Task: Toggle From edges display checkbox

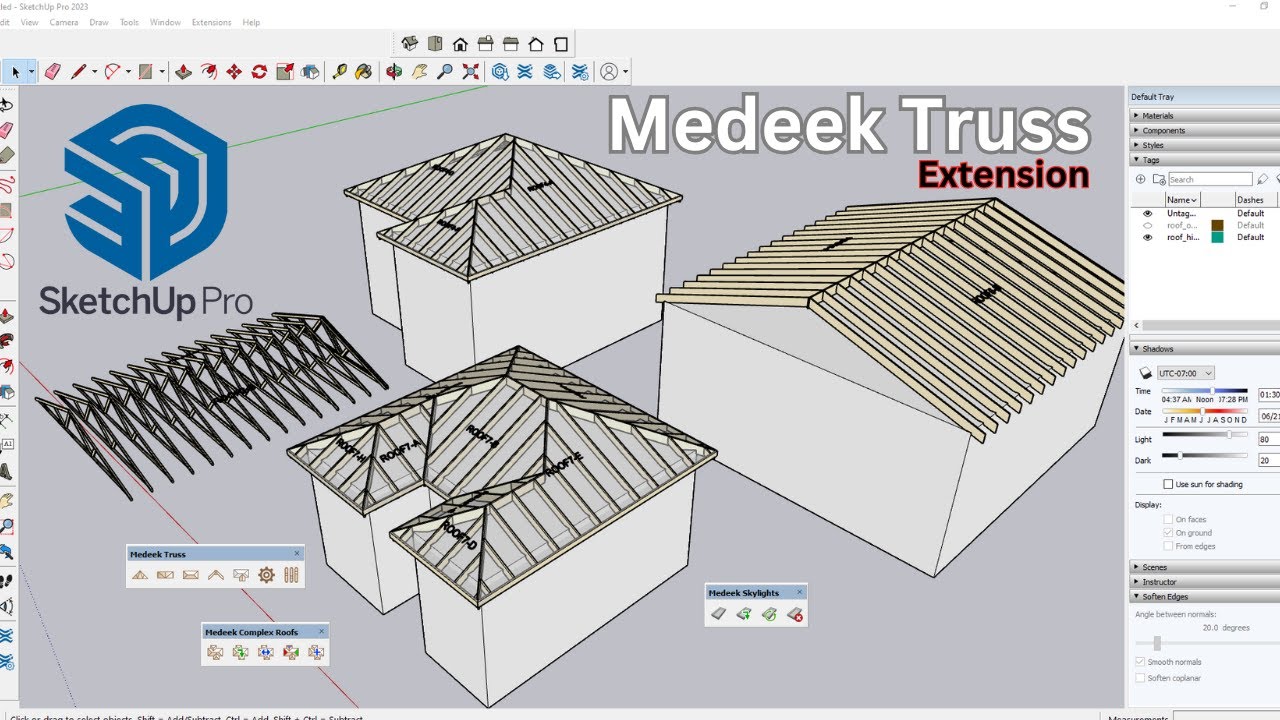Action: (x=1168, y=546)
